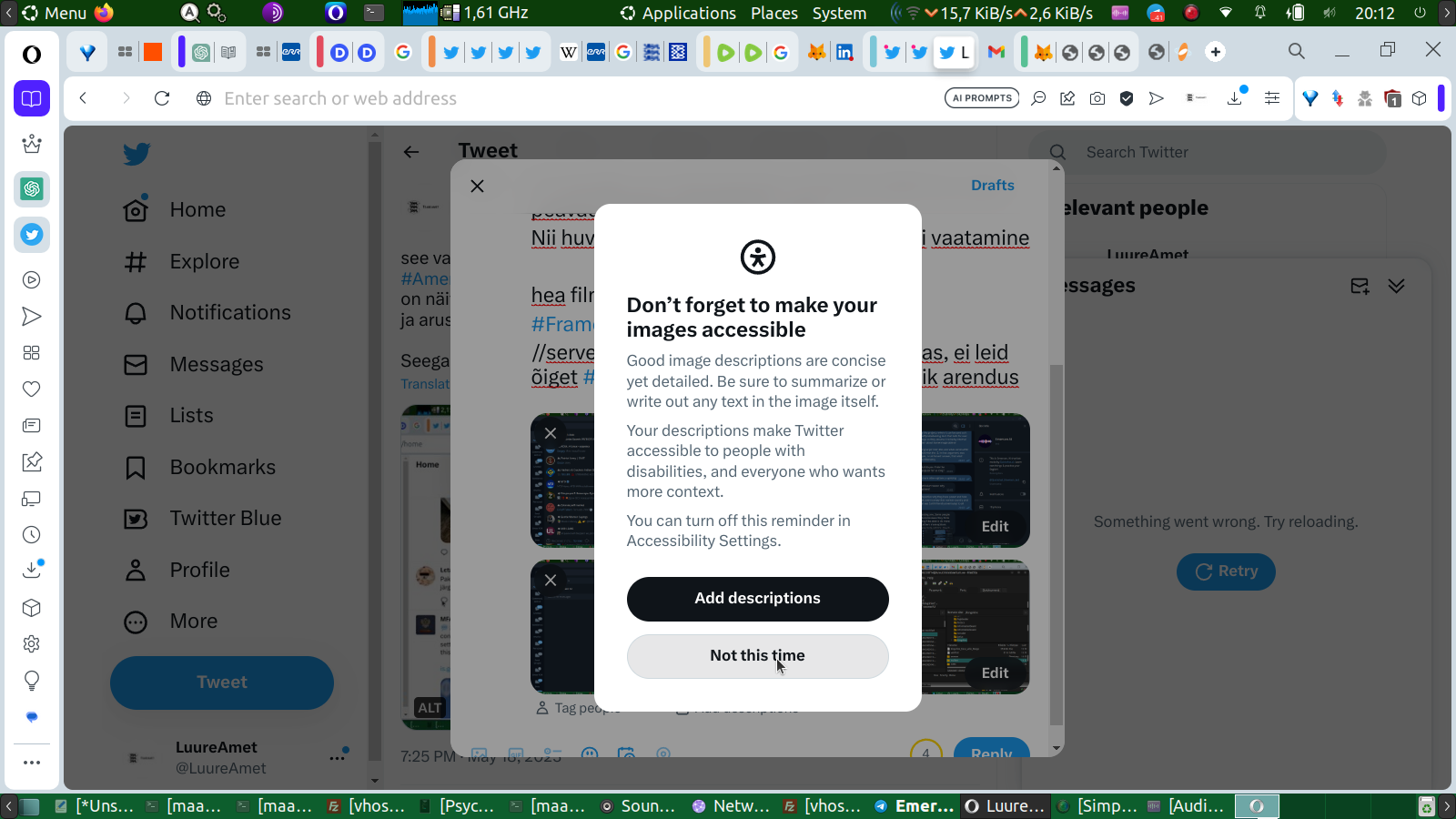Click the blue Tweet button in sidebar

coord(222,682)
